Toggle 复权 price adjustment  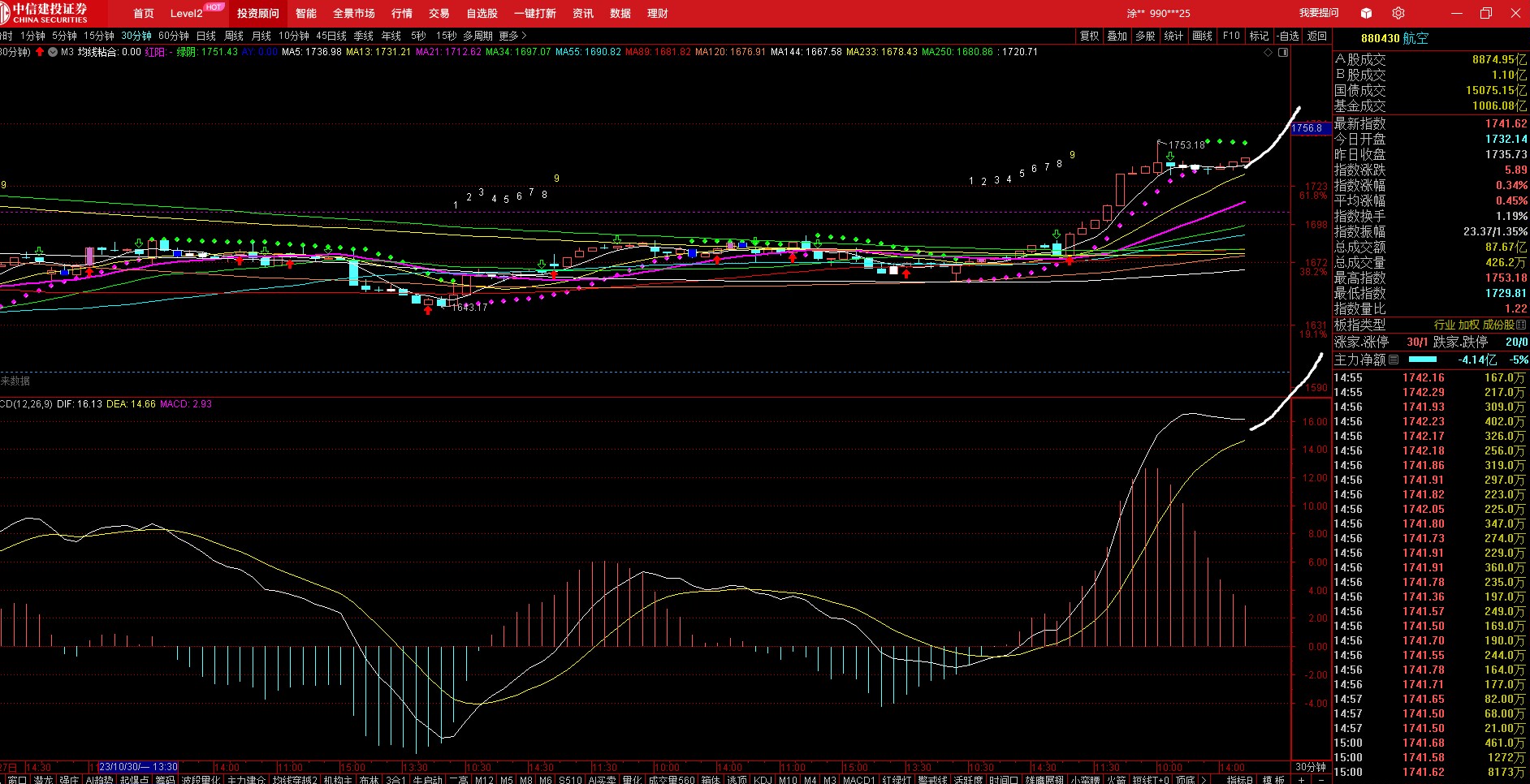pyautogui.click(x=1089, y=36)
